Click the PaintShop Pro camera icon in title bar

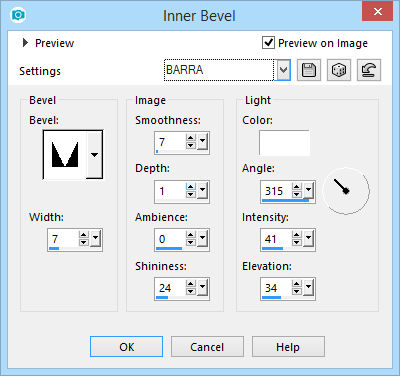click(x=18, y=15)
